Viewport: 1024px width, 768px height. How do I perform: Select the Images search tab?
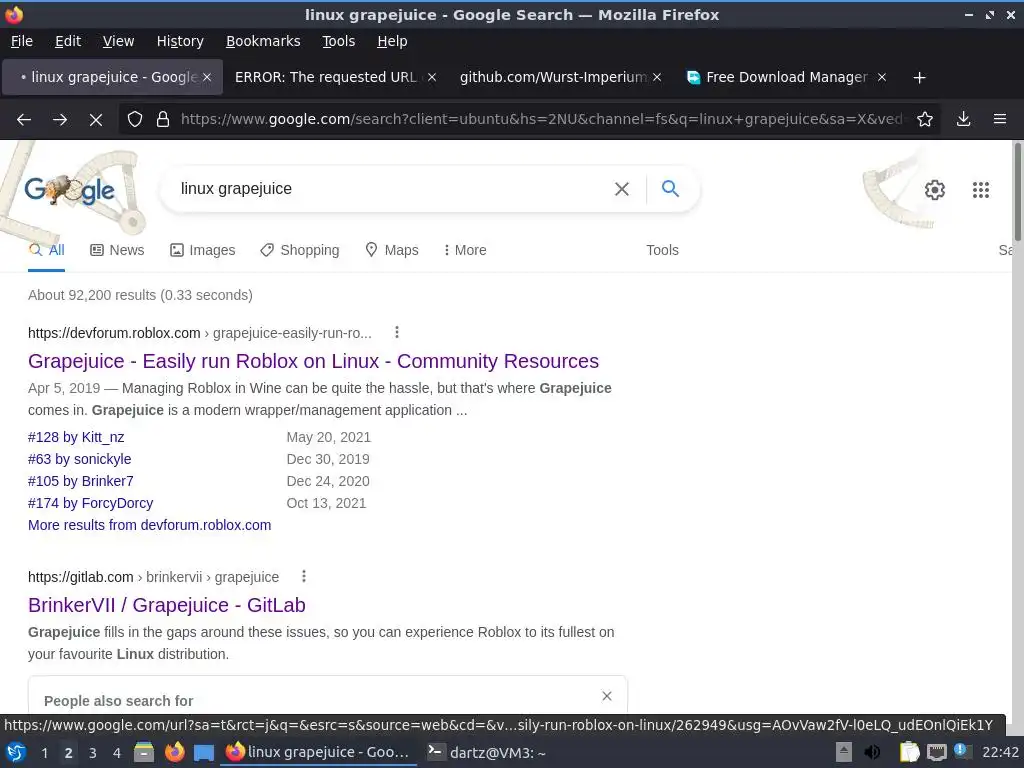coord(202,250)
